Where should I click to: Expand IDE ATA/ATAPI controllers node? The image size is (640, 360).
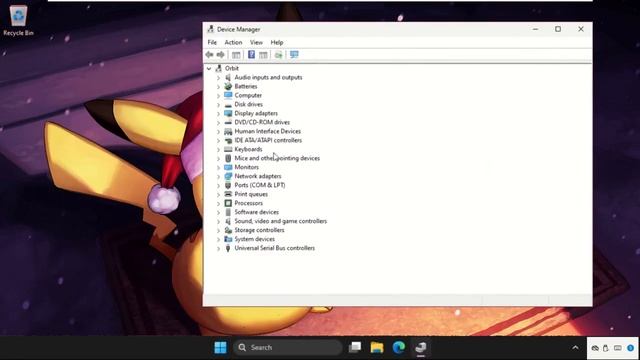(x=218, y=140)
